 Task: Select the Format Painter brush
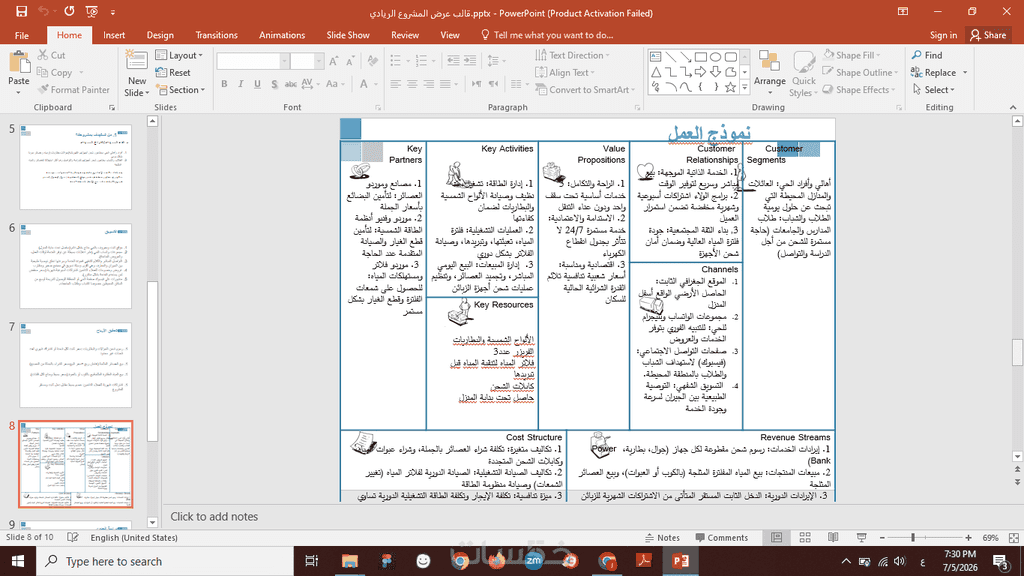click(73, 89)
